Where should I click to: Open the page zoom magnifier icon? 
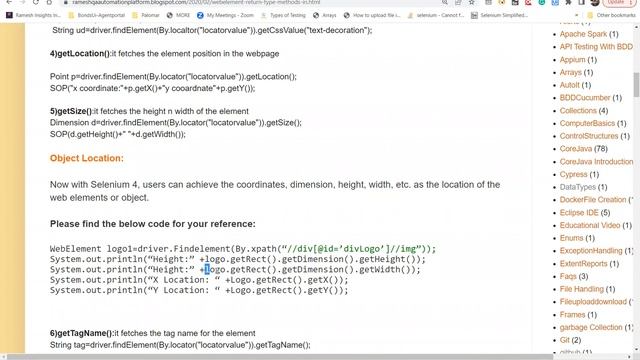point(444,2)
